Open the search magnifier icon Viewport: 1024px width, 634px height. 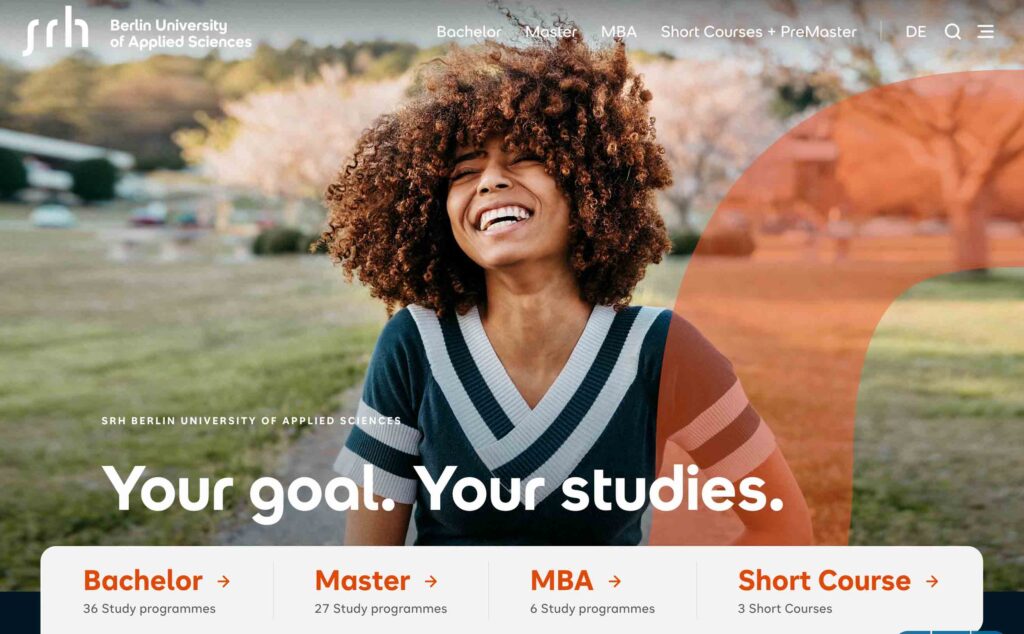pyautogui.click(x=952, y=31)
